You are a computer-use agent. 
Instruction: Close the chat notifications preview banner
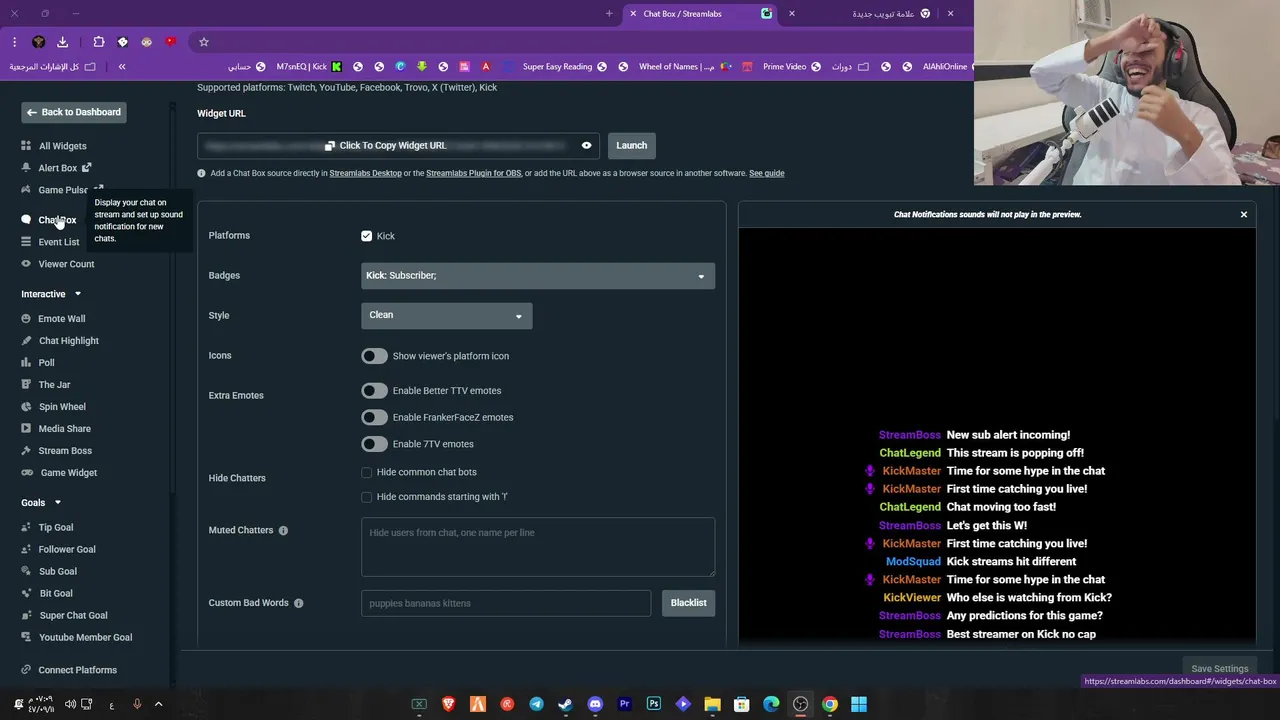[x=1244, y=215]
